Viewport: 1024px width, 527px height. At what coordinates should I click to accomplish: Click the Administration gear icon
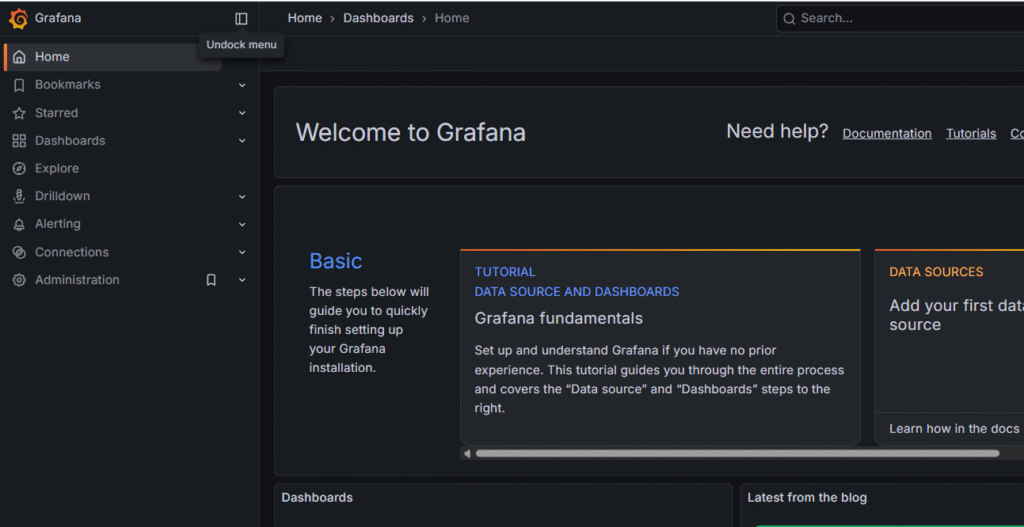pos(19,281)
